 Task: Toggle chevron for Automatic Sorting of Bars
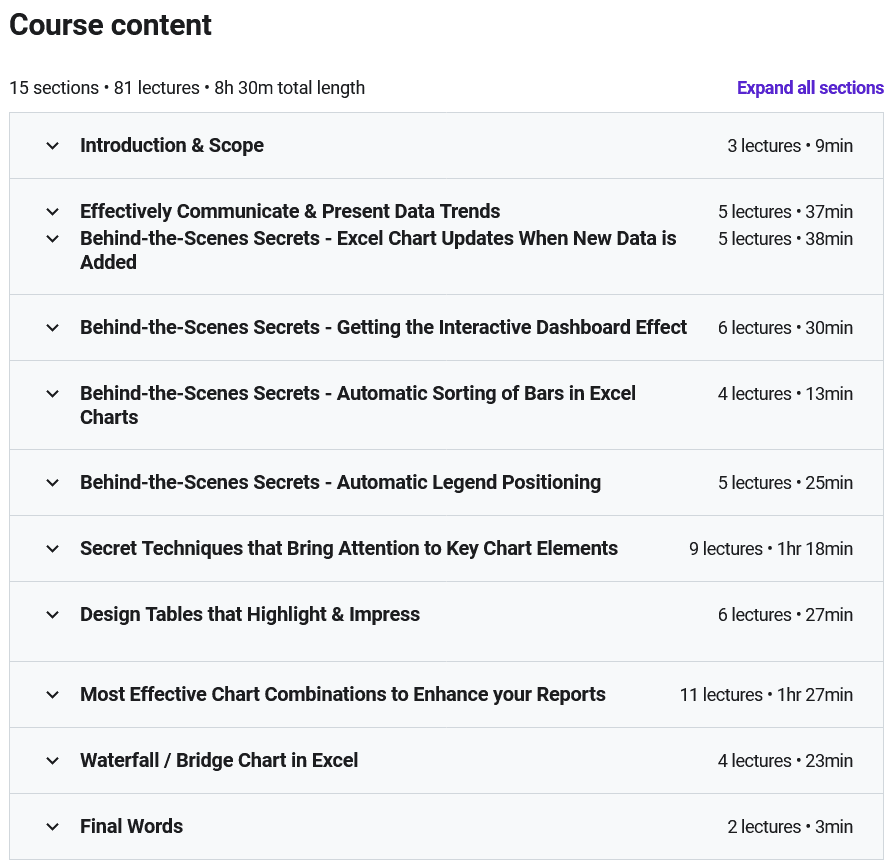point(53,394)
